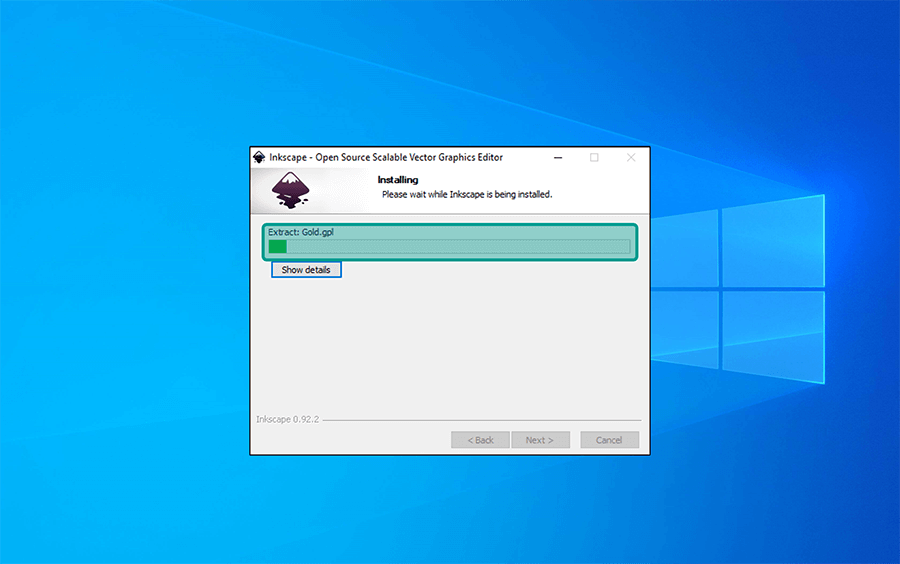The height and width of the screenshot is (564, 900).
Task: Click "Please wait while Inkscape is being installed."
Action: point(467,195)
